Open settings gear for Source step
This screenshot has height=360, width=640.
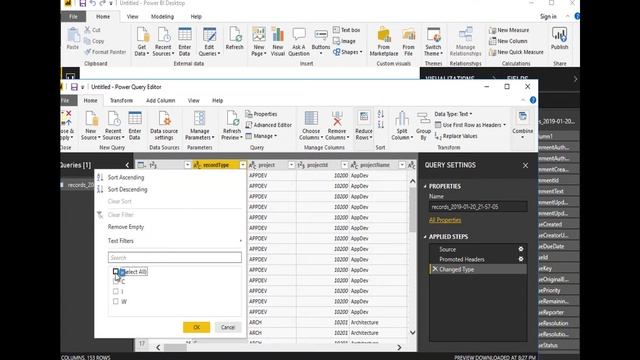tap(521, 249)
